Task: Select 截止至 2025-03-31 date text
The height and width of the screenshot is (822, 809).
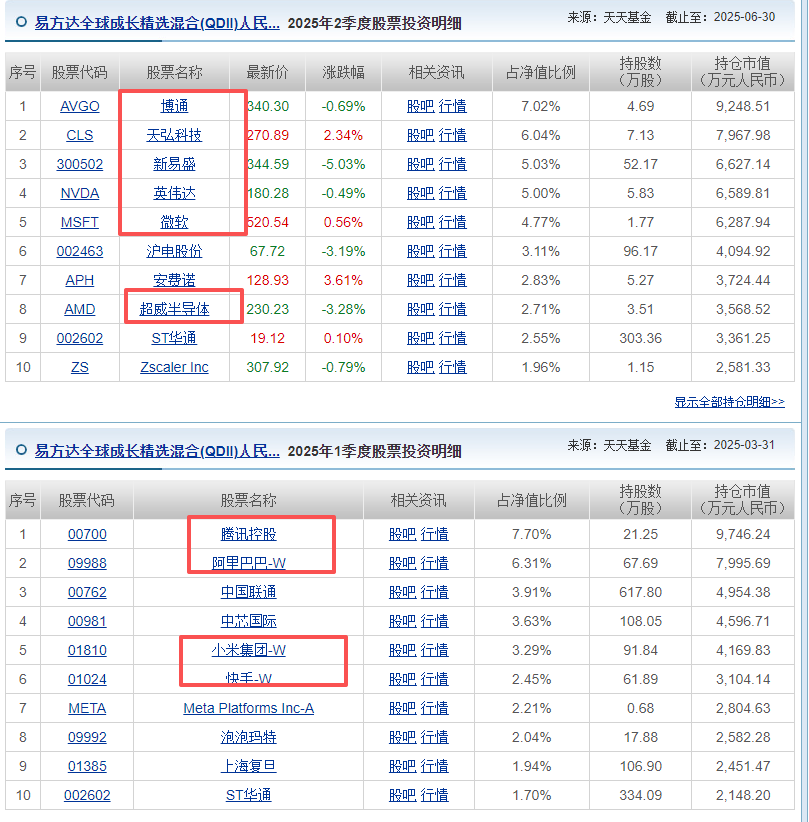Action: pos(720,445)
